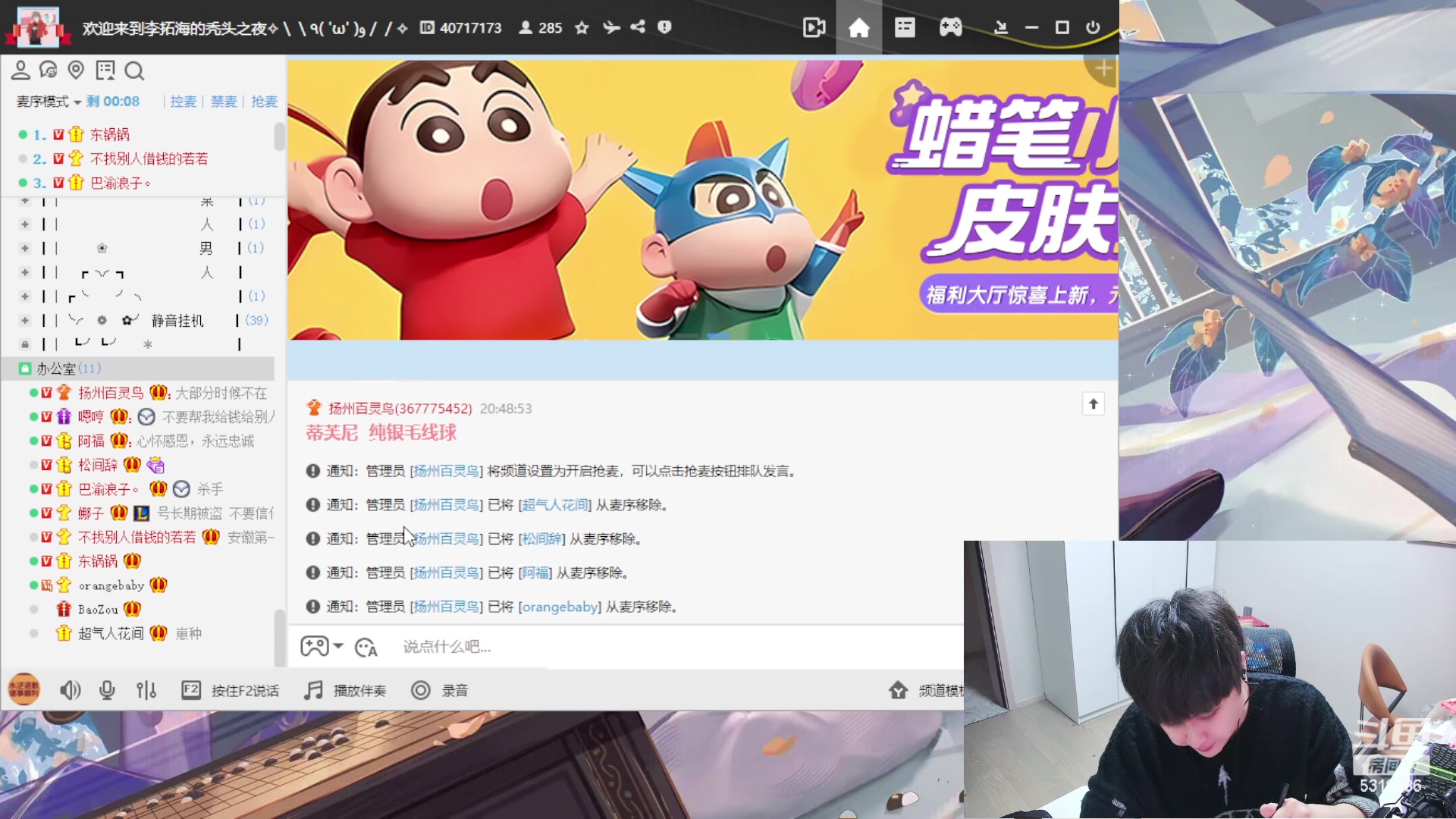Open the emoji translate icon in chat bar

pyautogui.click(x=366, y=647)
